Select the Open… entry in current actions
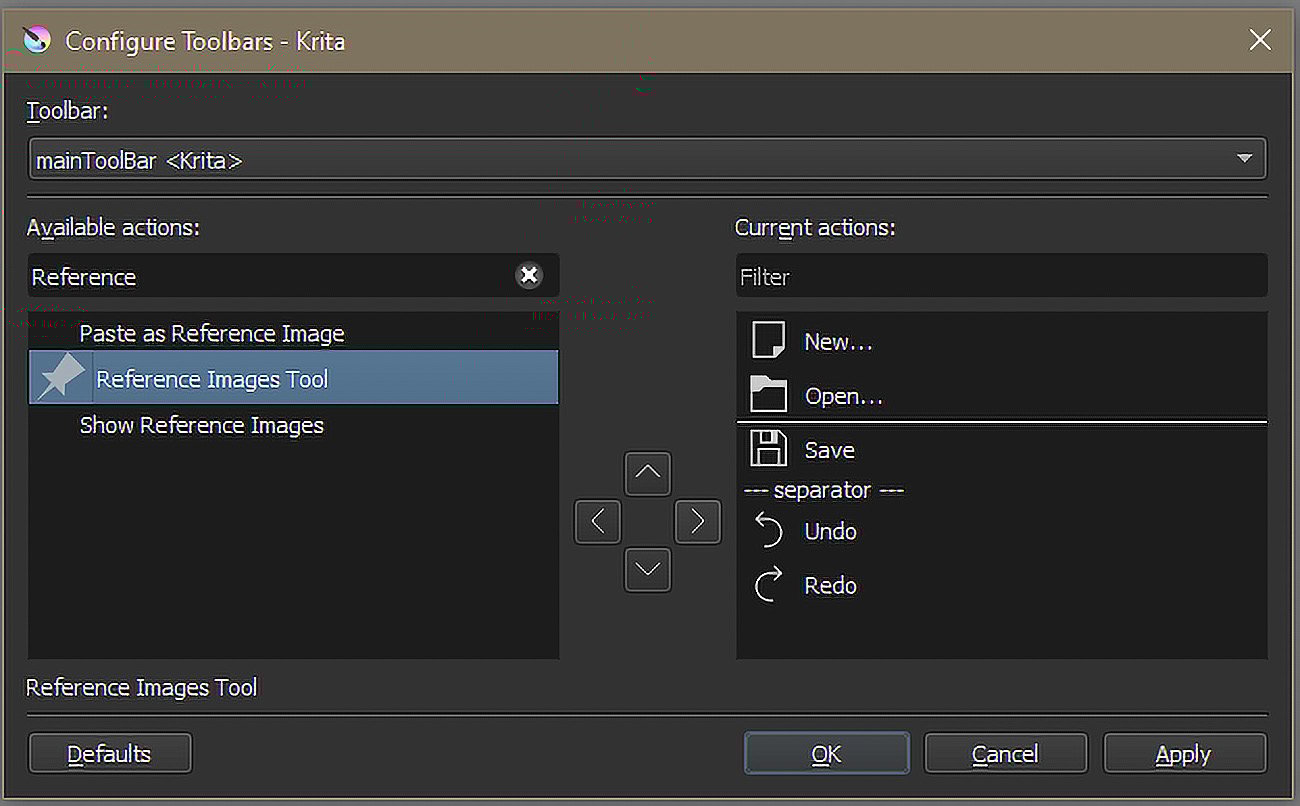The image size is (1300, 806). coord(1002,395)
